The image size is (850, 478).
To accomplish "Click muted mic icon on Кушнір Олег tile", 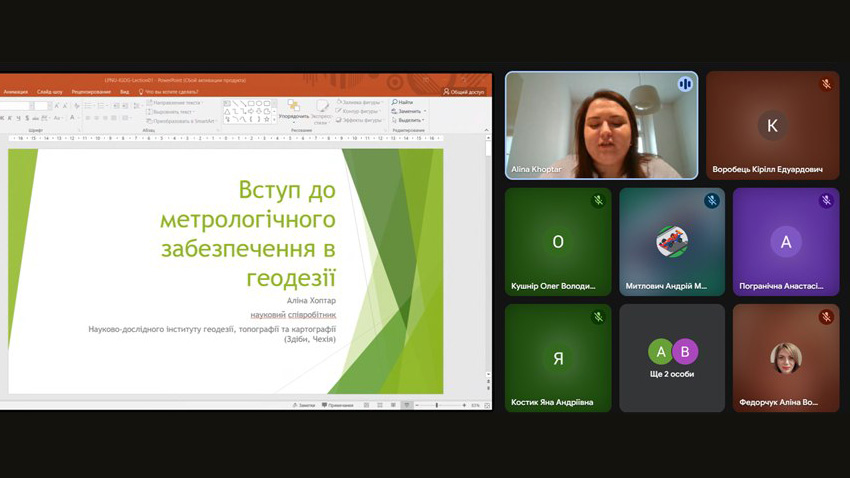I will tap(598, 201).
